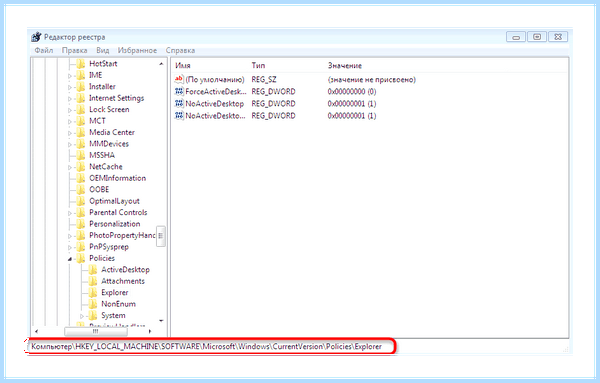Expand the Installer tree node

[70, 87]
